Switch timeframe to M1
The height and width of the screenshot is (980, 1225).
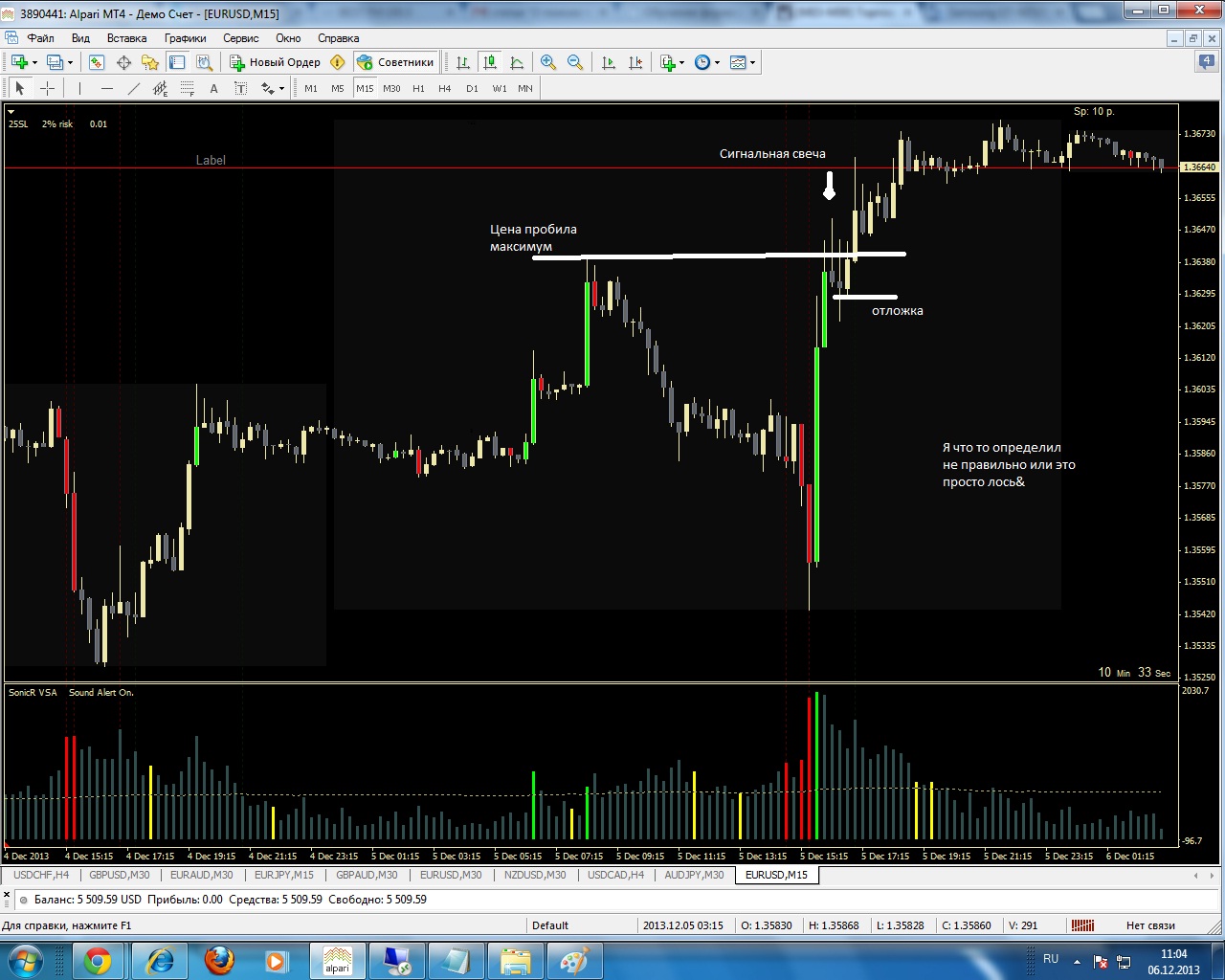tap(311, 88)
